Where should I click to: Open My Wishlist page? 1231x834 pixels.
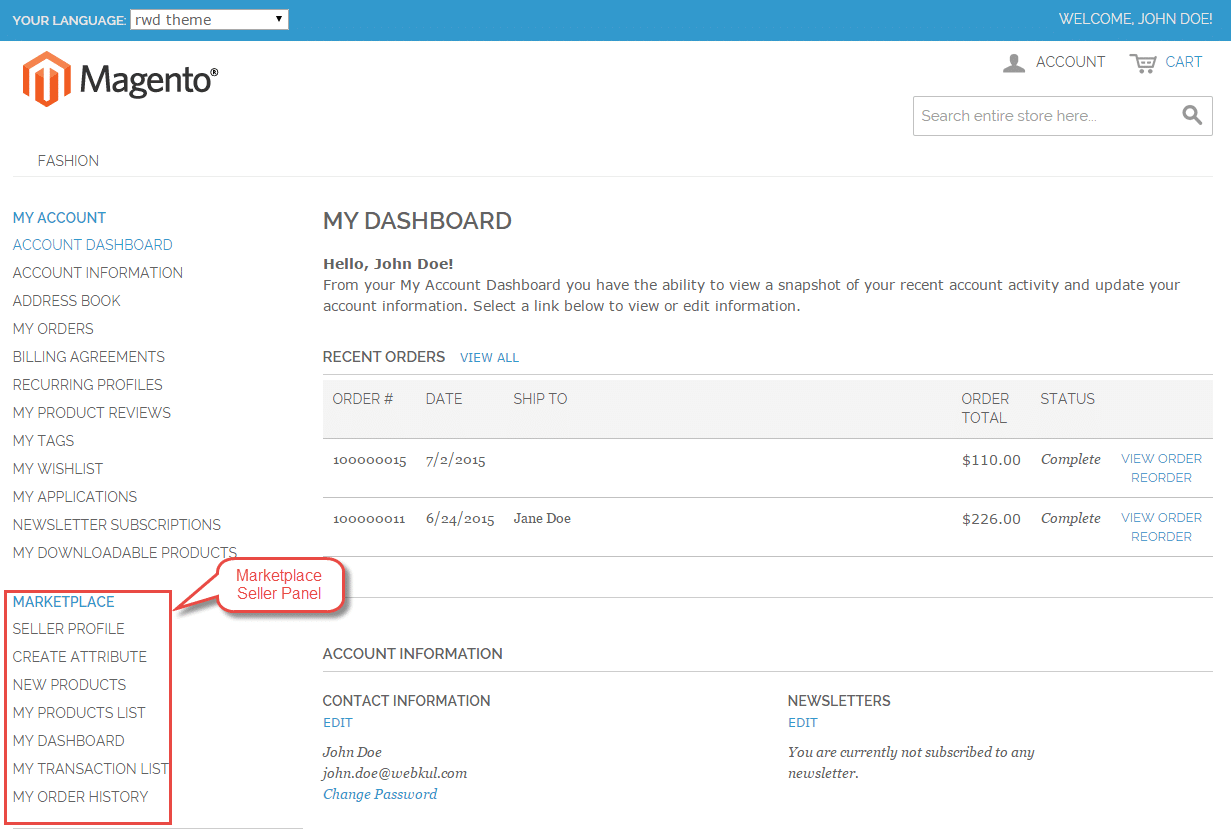tap(58, 469)
